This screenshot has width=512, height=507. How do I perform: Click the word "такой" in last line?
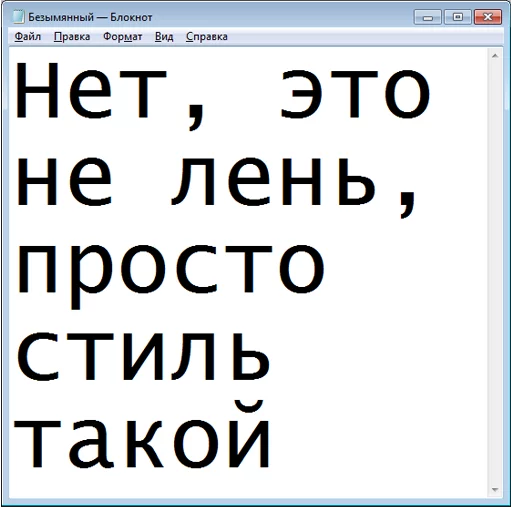[142, 434]
